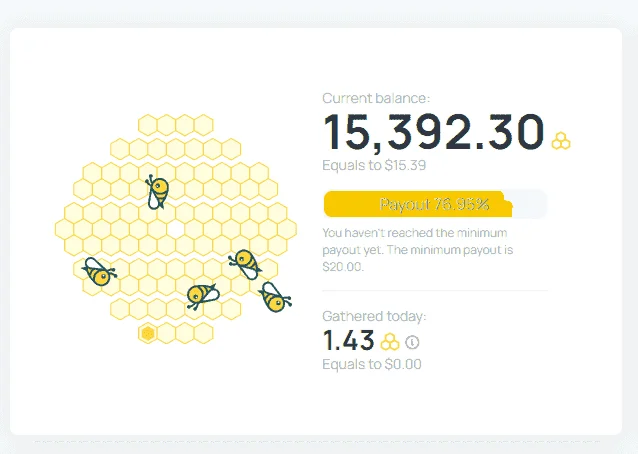Screen dimensions: 638x454
Task: Click the dark filled honeycomb cell at bottom
Action: pos(148,334)
